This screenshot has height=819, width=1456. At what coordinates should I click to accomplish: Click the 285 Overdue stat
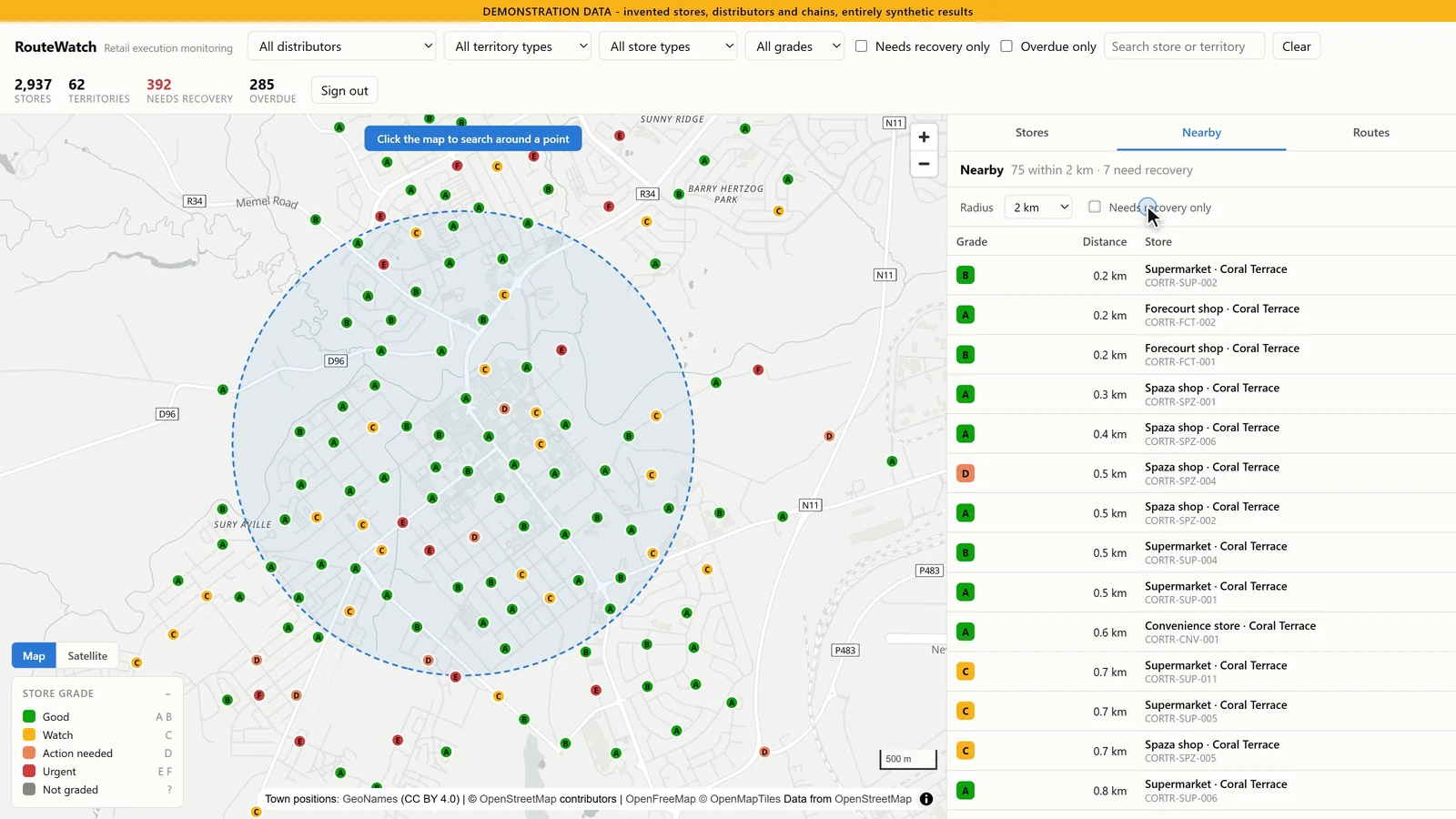(273, 90)
